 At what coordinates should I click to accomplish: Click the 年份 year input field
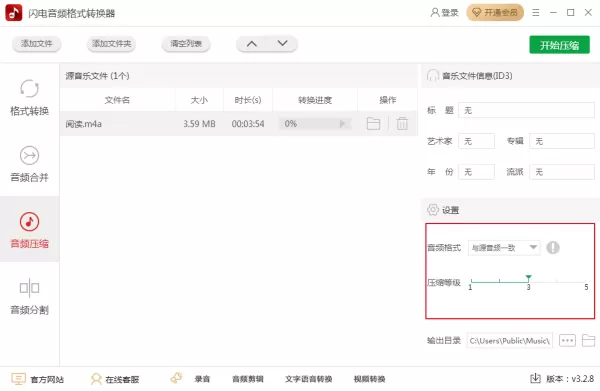tap(476, 172)
